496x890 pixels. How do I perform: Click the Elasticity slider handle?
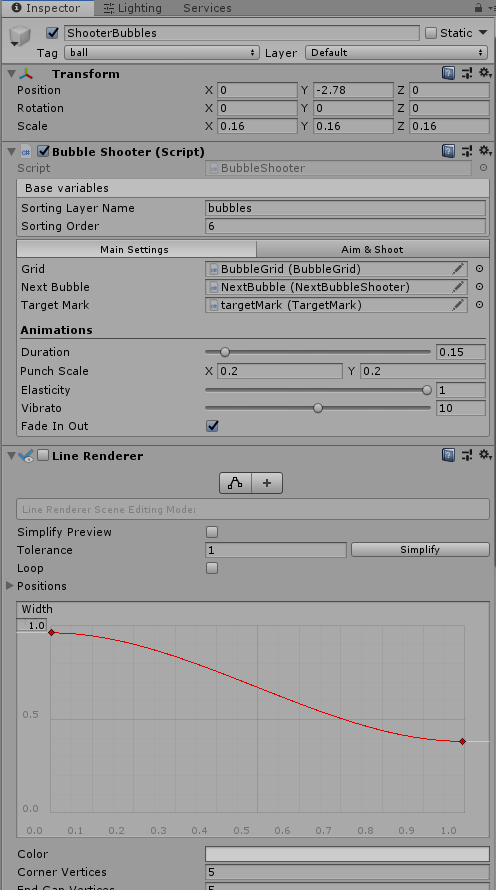click(427, 390)
